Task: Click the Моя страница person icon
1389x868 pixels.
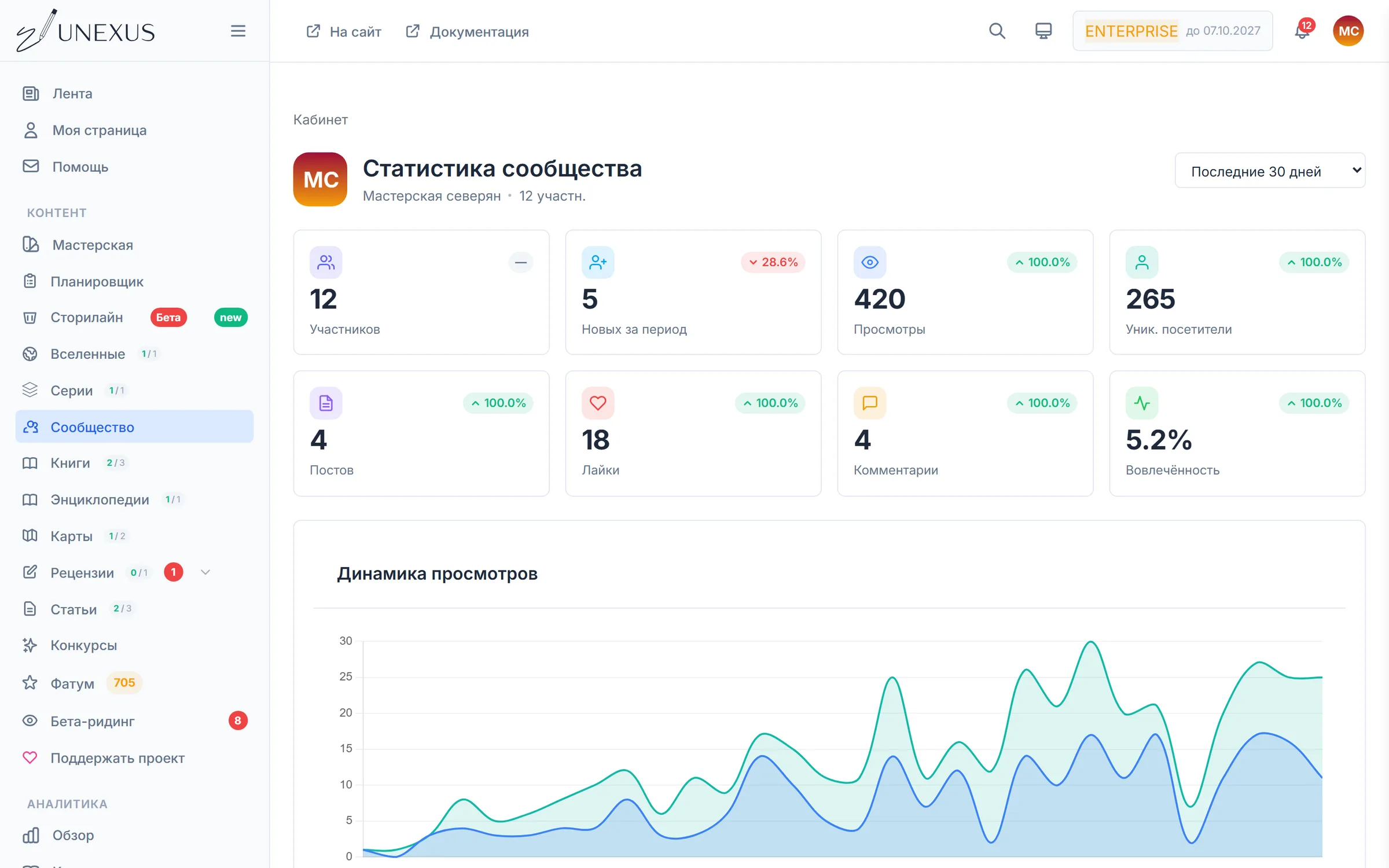Action: pos(31,130)
